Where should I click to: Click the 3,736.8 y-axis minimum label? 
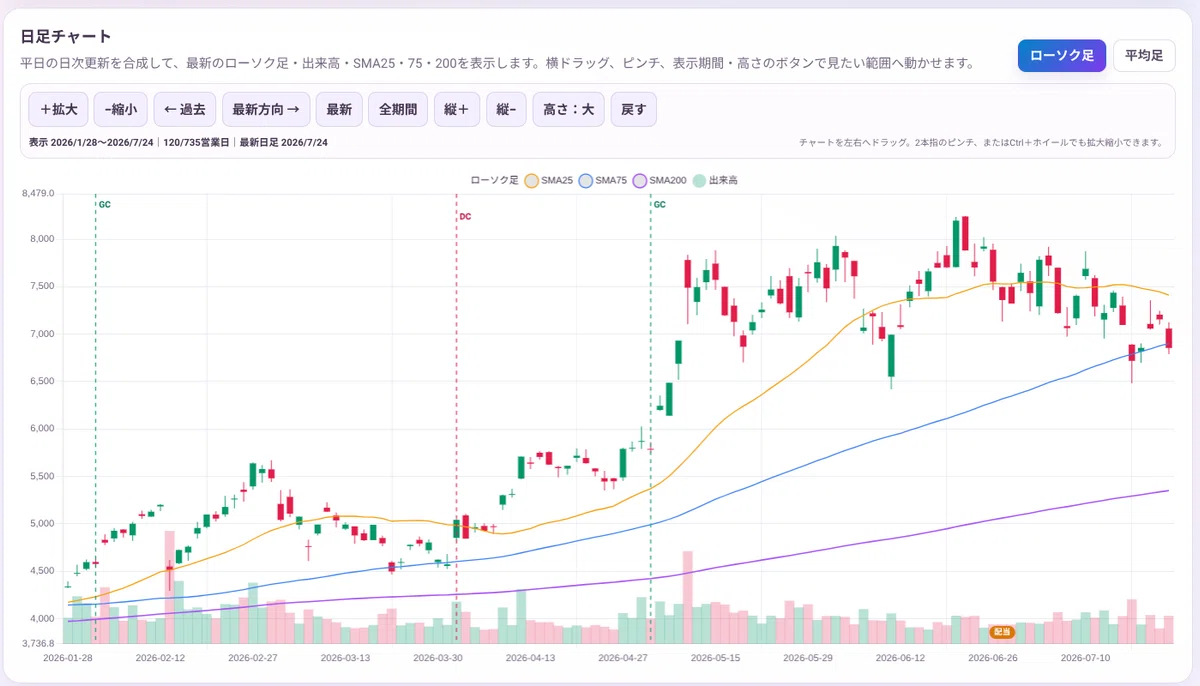[37, 644]
